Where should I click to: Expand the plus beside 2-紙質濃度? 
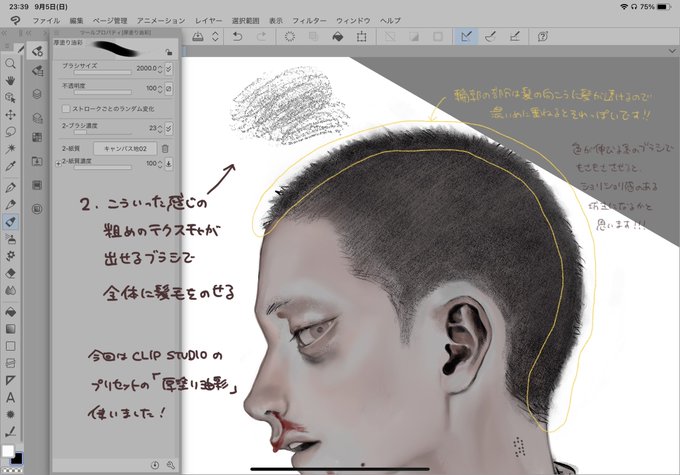tap(59, 164)
